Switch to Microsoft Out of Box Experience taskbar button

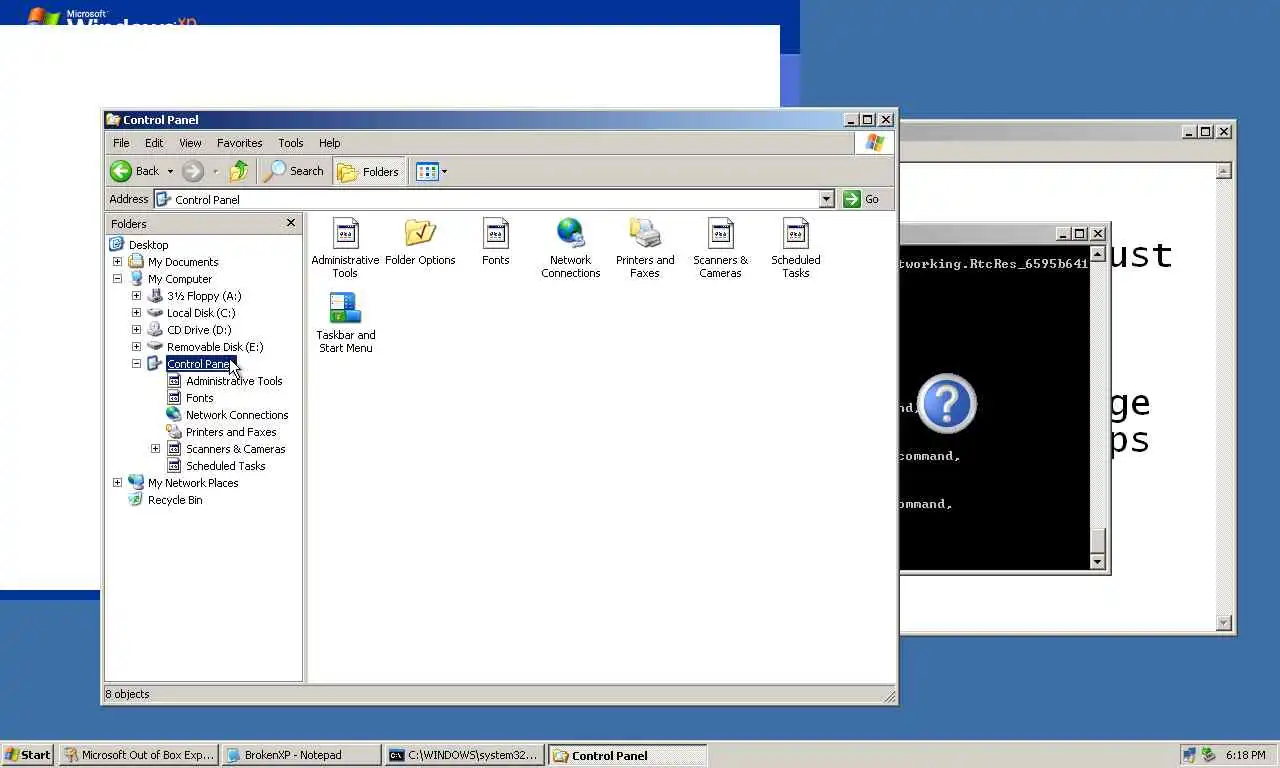[x=138, y=755]
